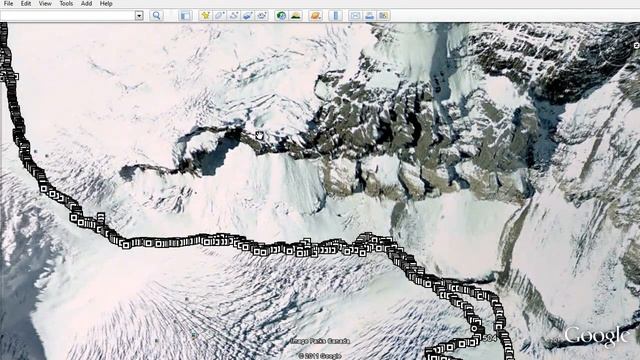Enable sunlight across the landscape
Viewport: 640px width, 360px height.
pos(296,16)
